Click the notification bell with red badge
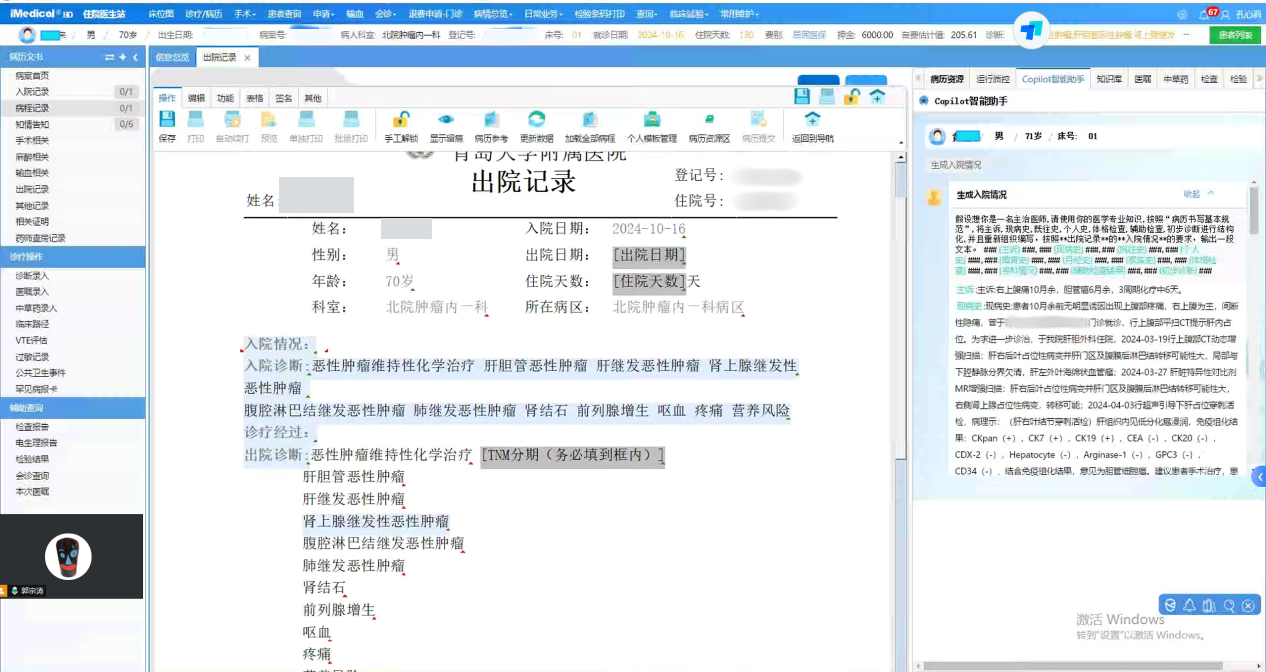 pos(1205,15)
